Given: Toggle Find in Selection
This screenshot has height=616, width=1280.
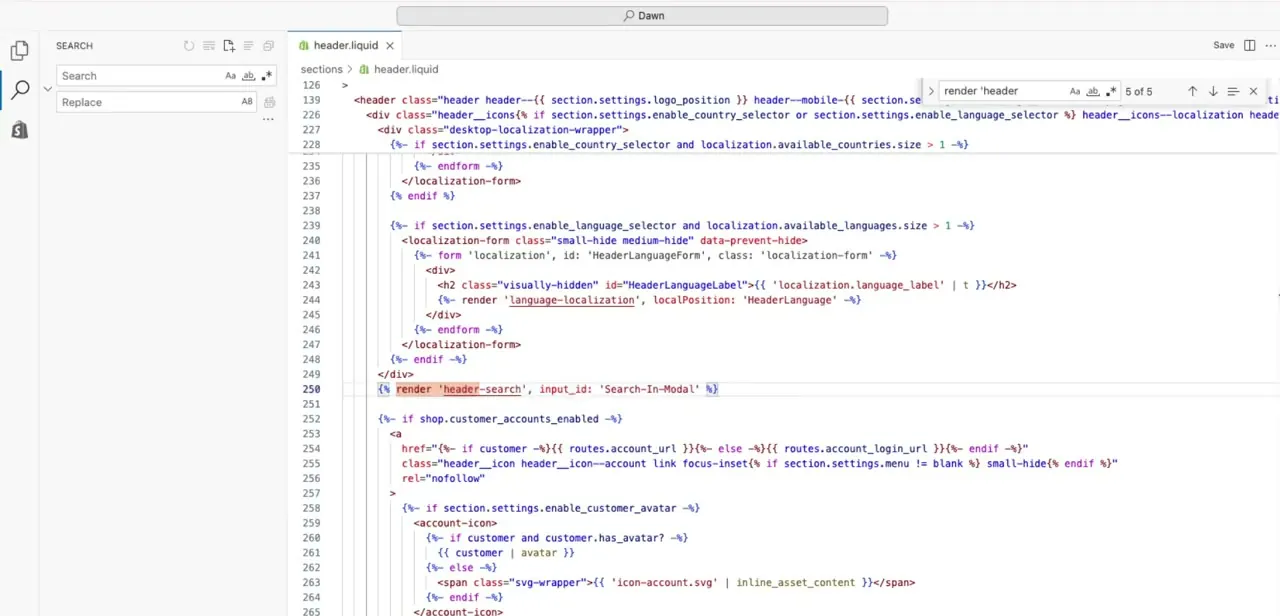Looking at the screenshot, I should tap(1233, 91).
